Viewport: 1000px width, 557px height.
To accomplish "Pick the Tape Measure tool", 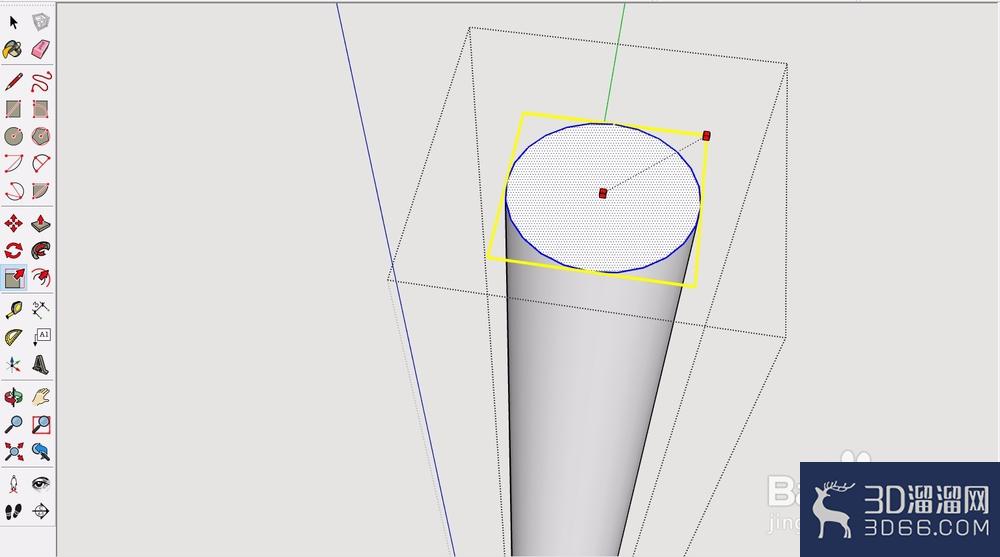I will 13,310.
